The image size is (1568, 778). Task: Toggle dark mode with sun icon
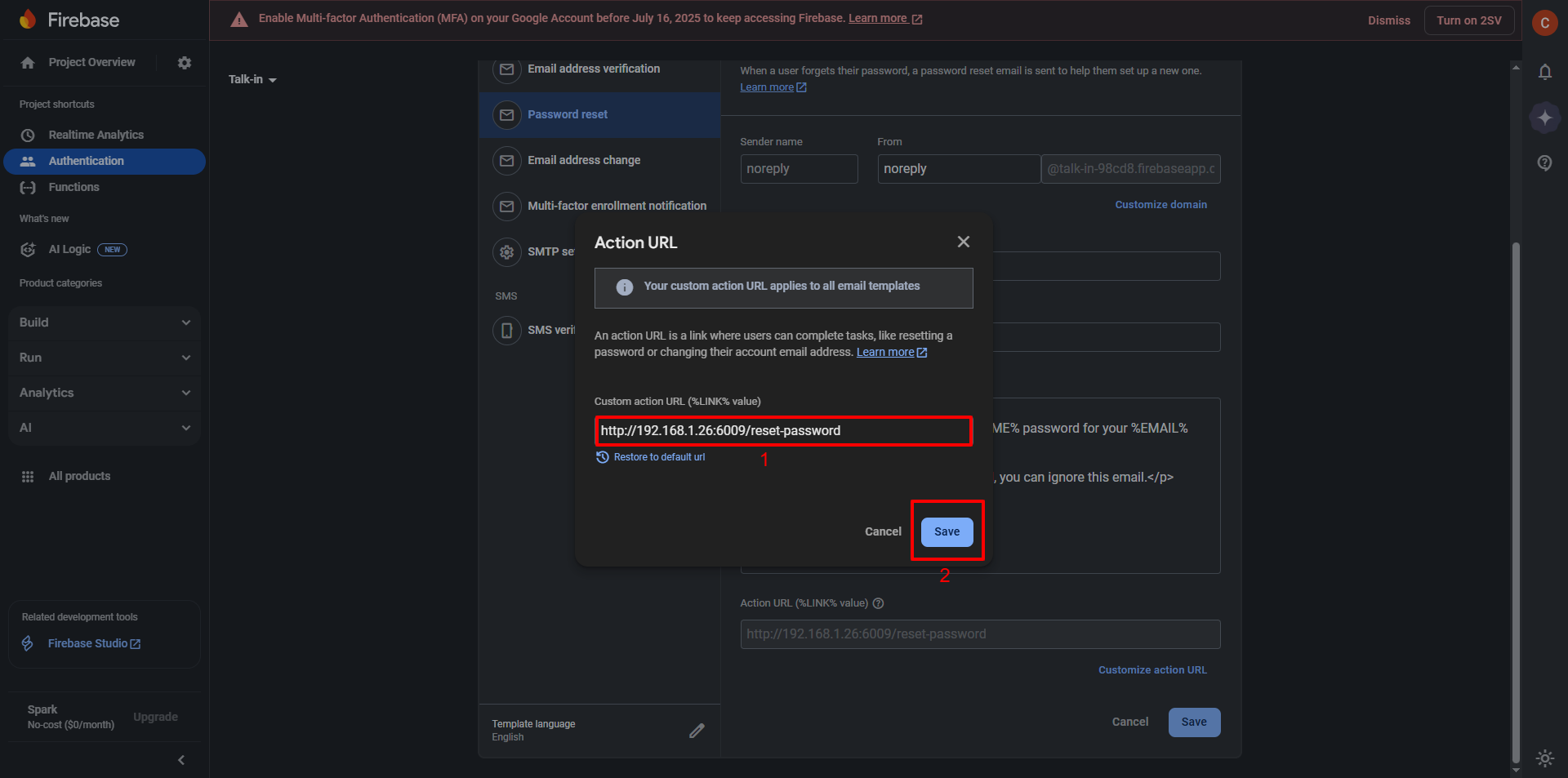click(1544, 758)
